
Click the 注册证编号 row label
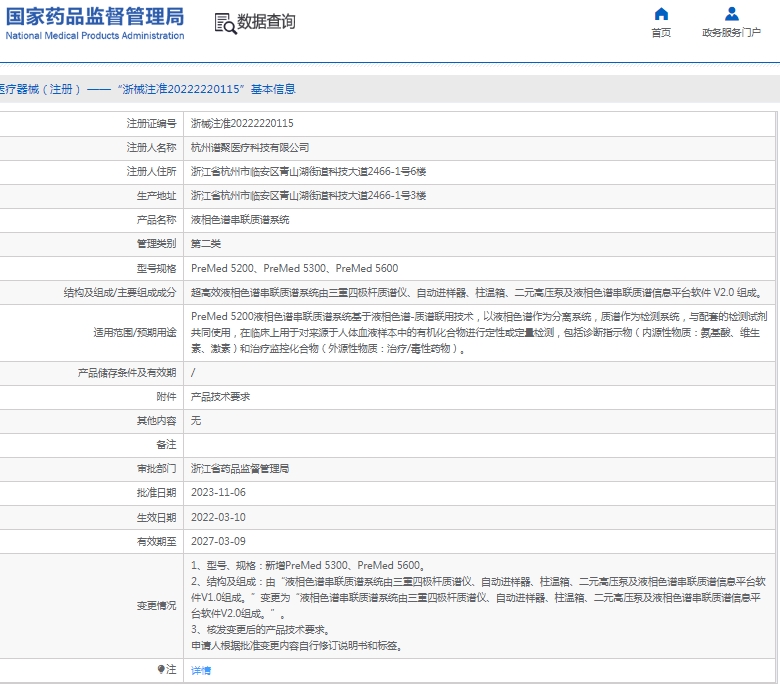pyautogui.click(x=151, y=123)
